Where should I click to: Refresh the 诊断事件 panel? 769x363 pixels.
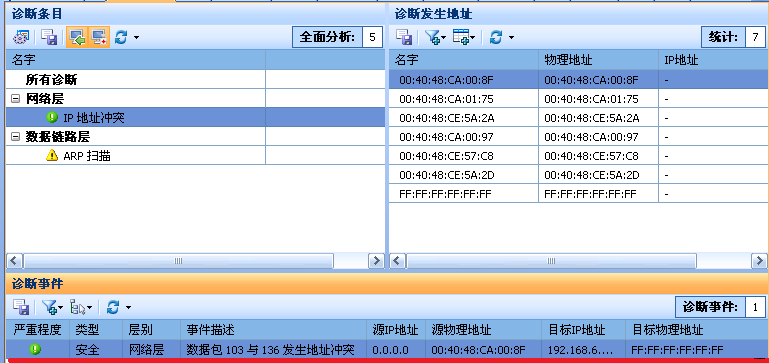coord(113,307)
